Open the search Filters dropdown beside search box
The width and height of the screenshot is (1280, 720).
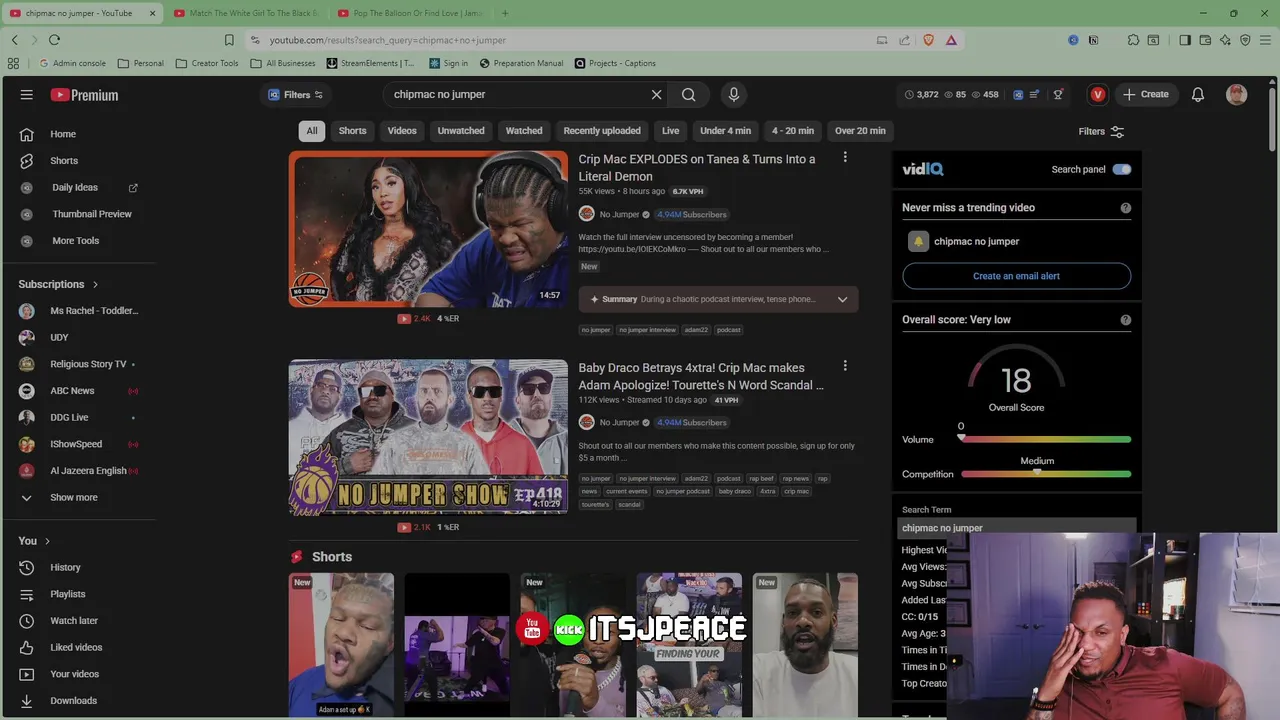click(x=296, y=95)
